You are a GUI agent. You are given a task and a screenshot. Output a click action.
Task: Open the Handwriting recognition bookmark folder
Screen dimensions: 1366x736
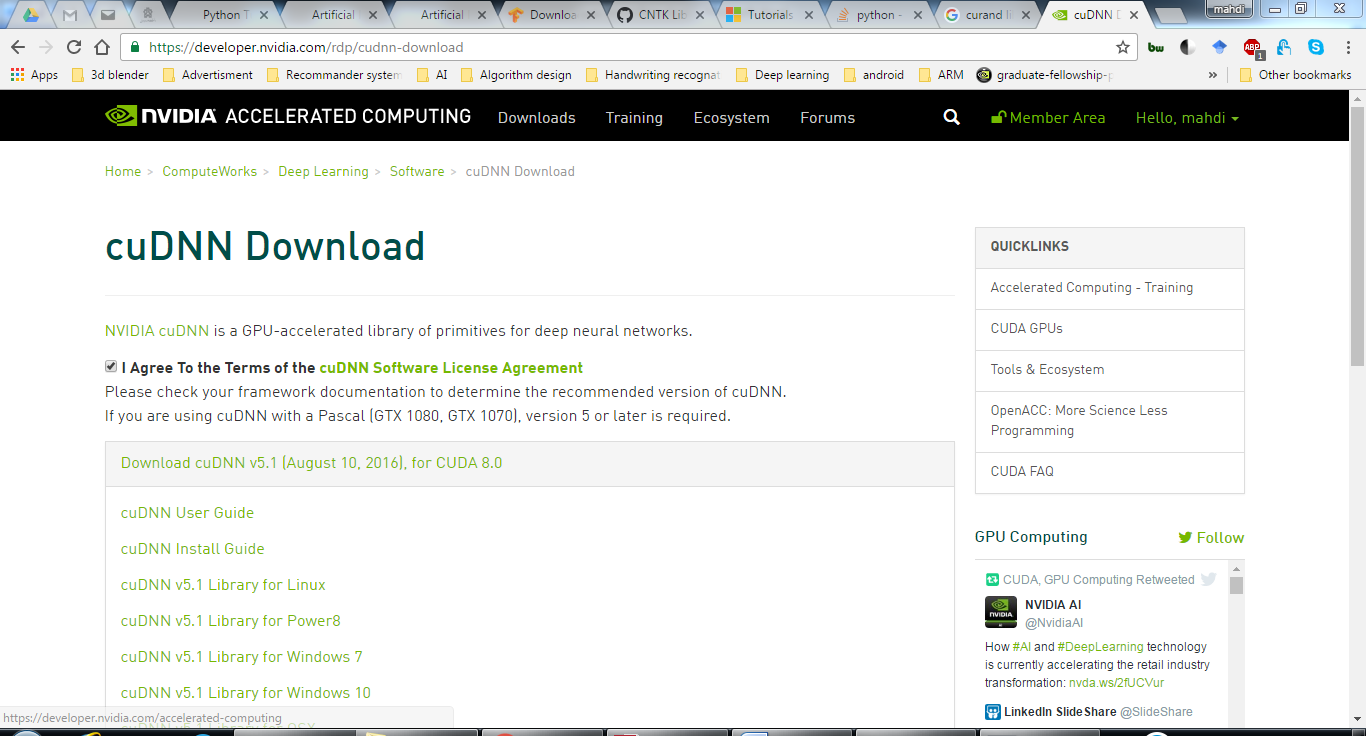point(653,75)
